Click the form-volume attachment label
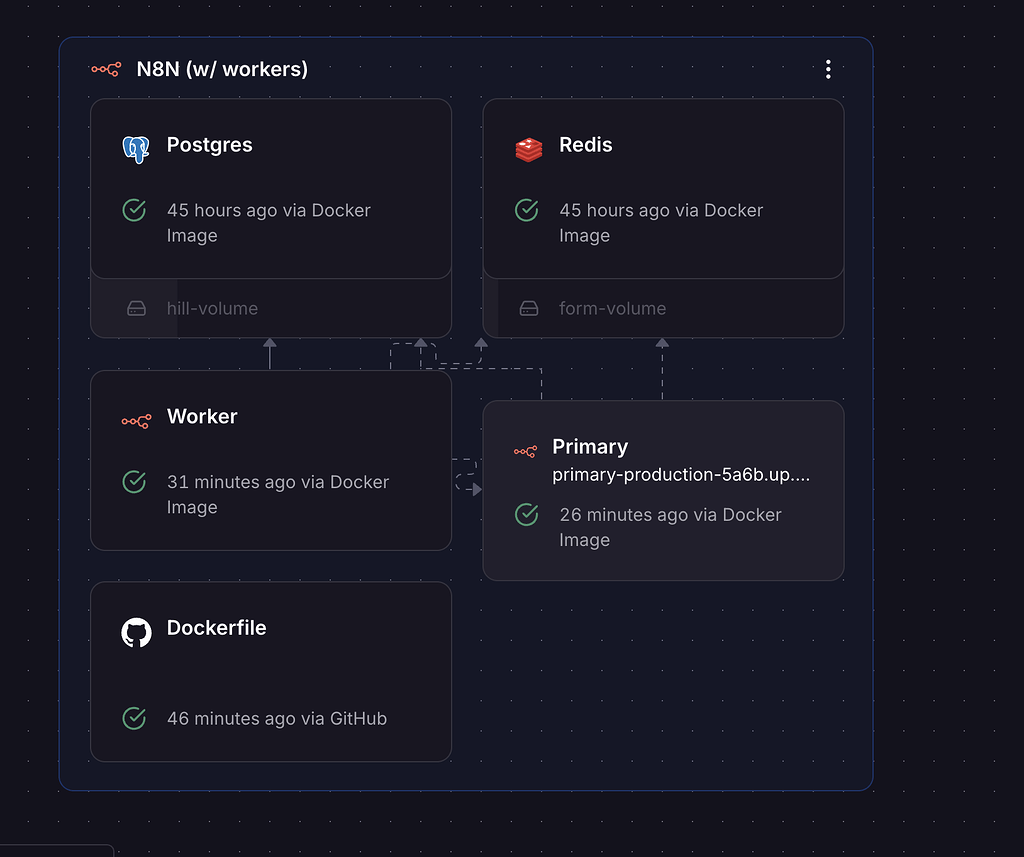1024x857 pixels. pyautogui.click(x=612, y=309)
